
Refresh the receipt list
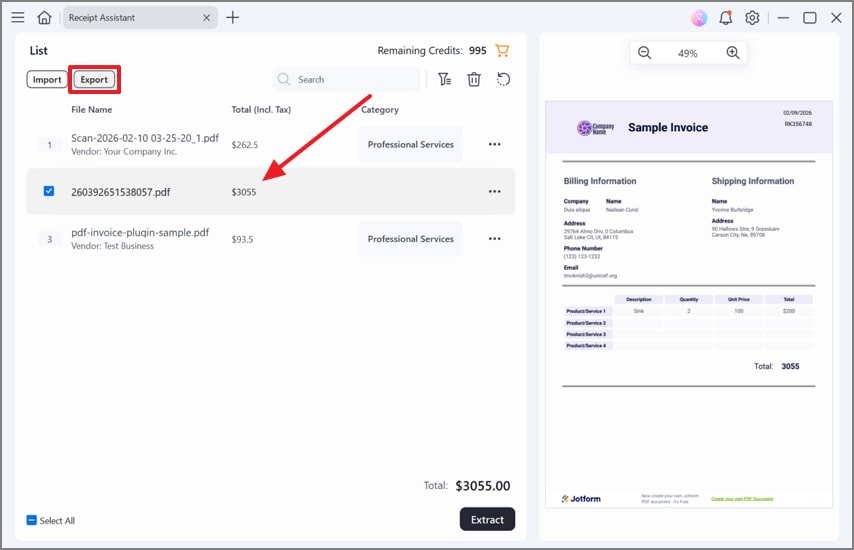click(x=503, y=80)
